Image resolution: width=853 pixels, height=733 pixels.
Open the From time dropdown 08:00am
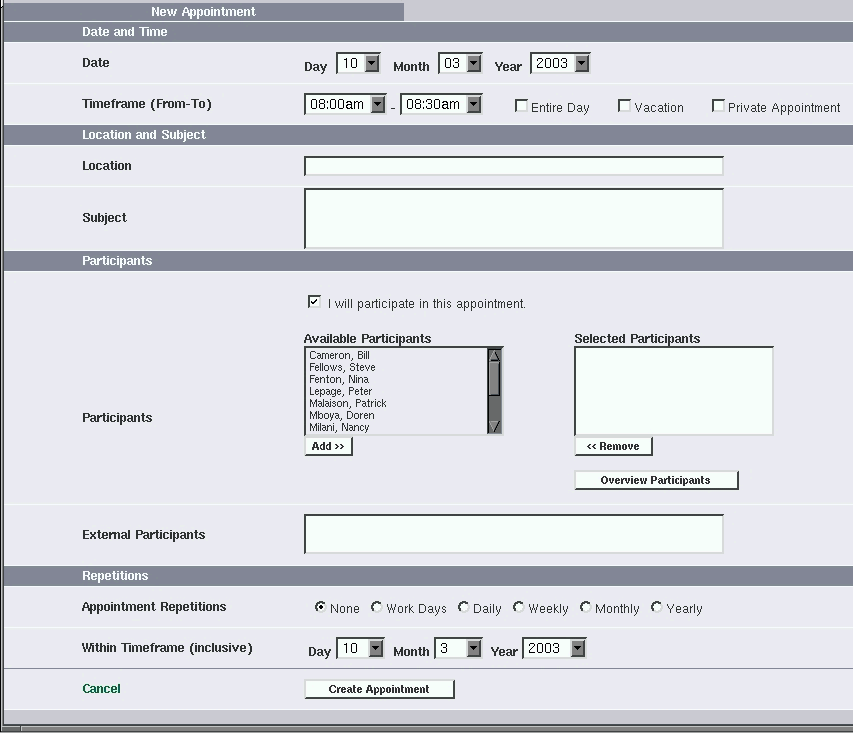(x=345, y=104)
